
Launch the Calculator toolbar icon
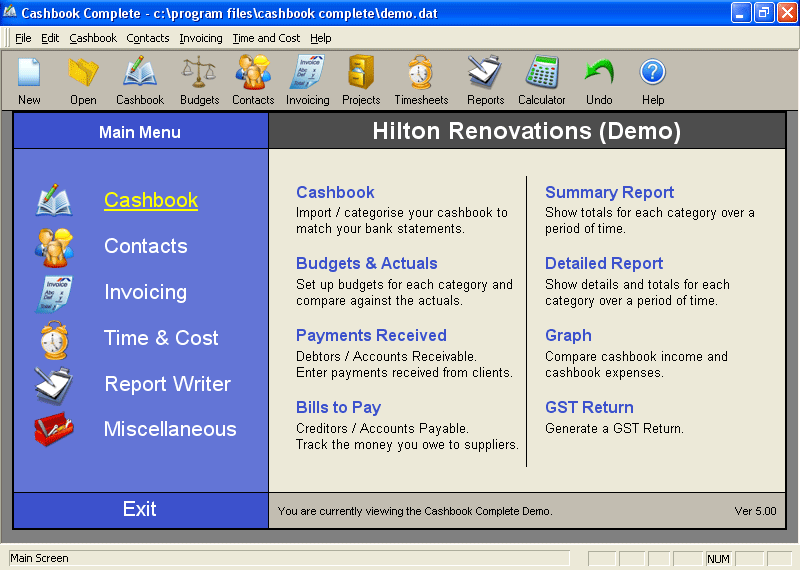[x=542, y=72]
